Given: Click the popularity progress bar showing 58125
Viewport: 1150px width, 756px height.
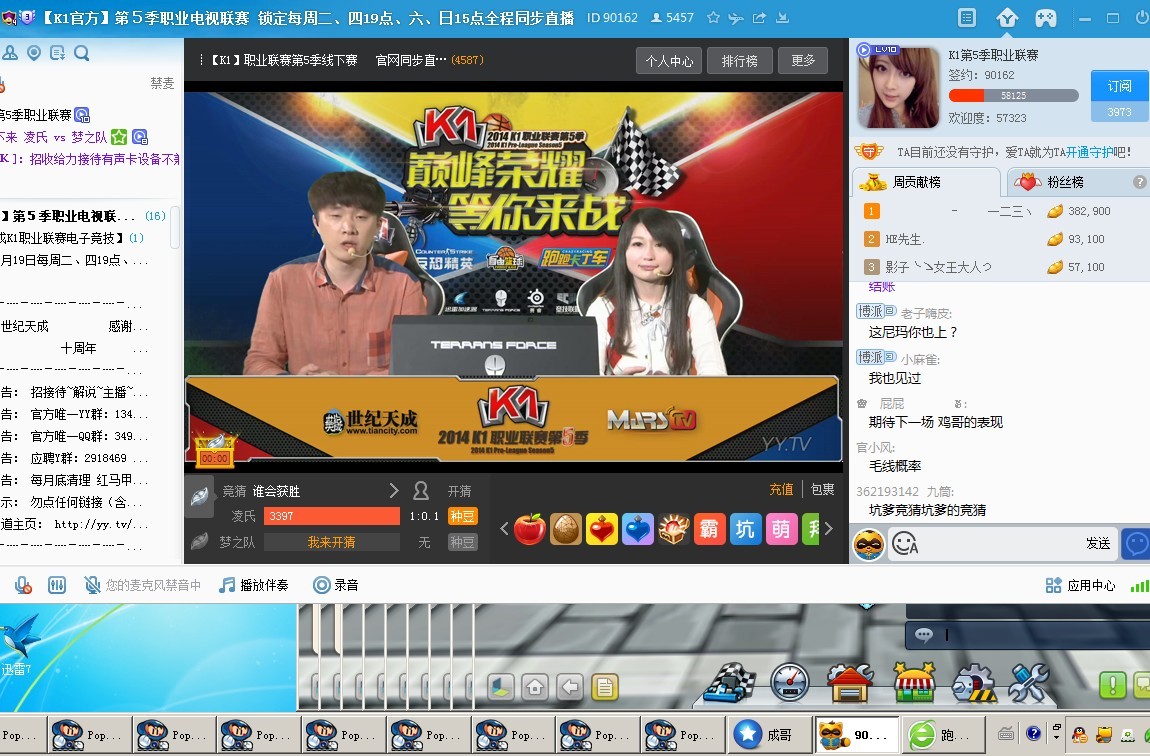Looking at the screenshot, I should tap(1014, 95).
